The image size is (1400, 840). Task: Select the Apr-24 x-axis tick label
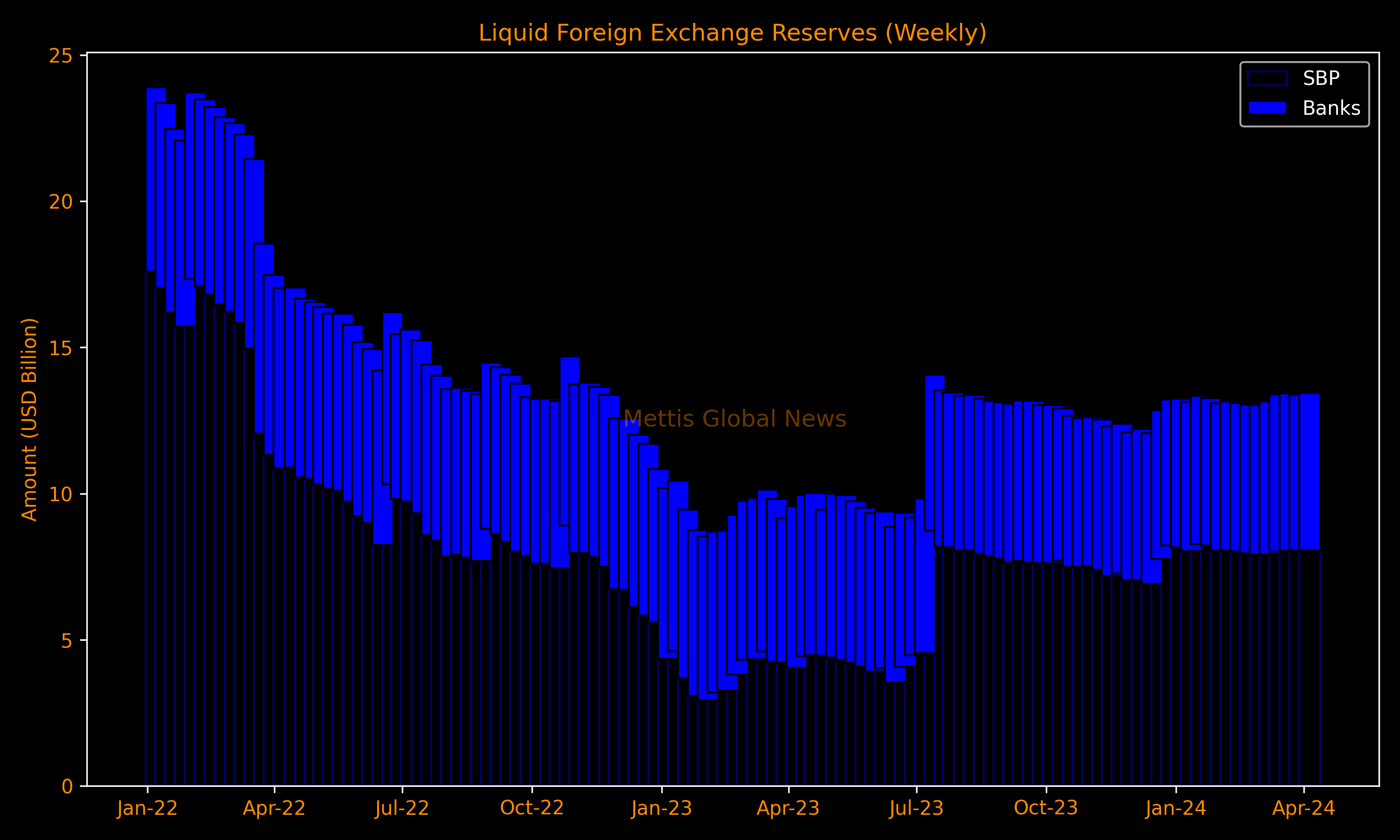[x=1304, y=808]
